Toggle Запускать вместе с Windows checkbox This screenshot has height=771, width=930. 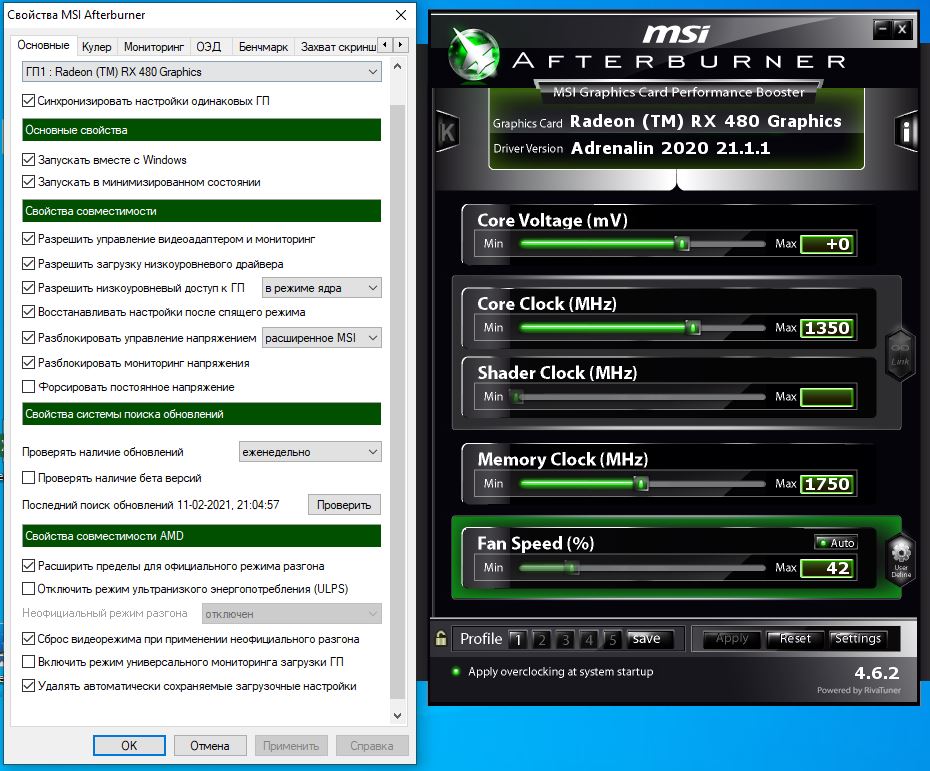tap(28, 160)
